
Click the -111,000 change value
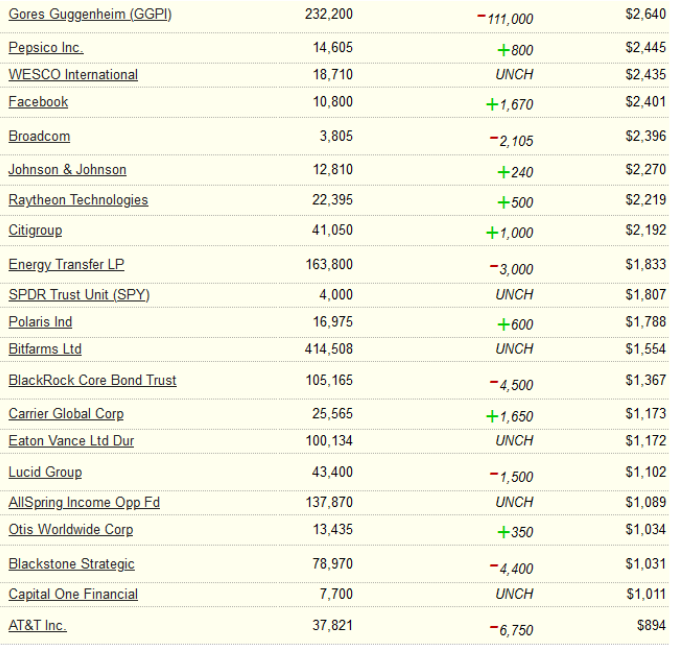click(x=505, y=19)
